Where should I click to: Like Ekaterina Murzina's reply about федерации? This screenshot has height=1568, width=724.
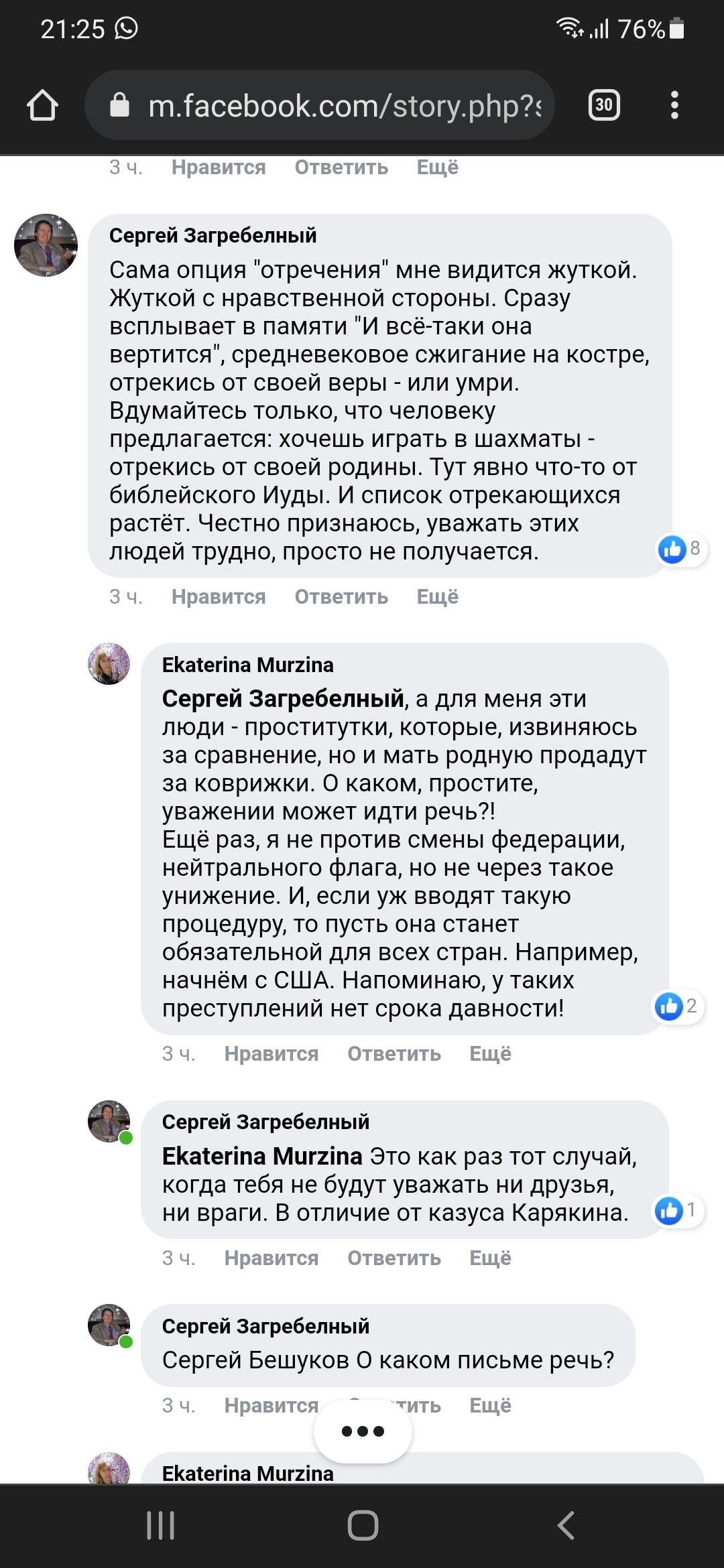coord(271,1054)
